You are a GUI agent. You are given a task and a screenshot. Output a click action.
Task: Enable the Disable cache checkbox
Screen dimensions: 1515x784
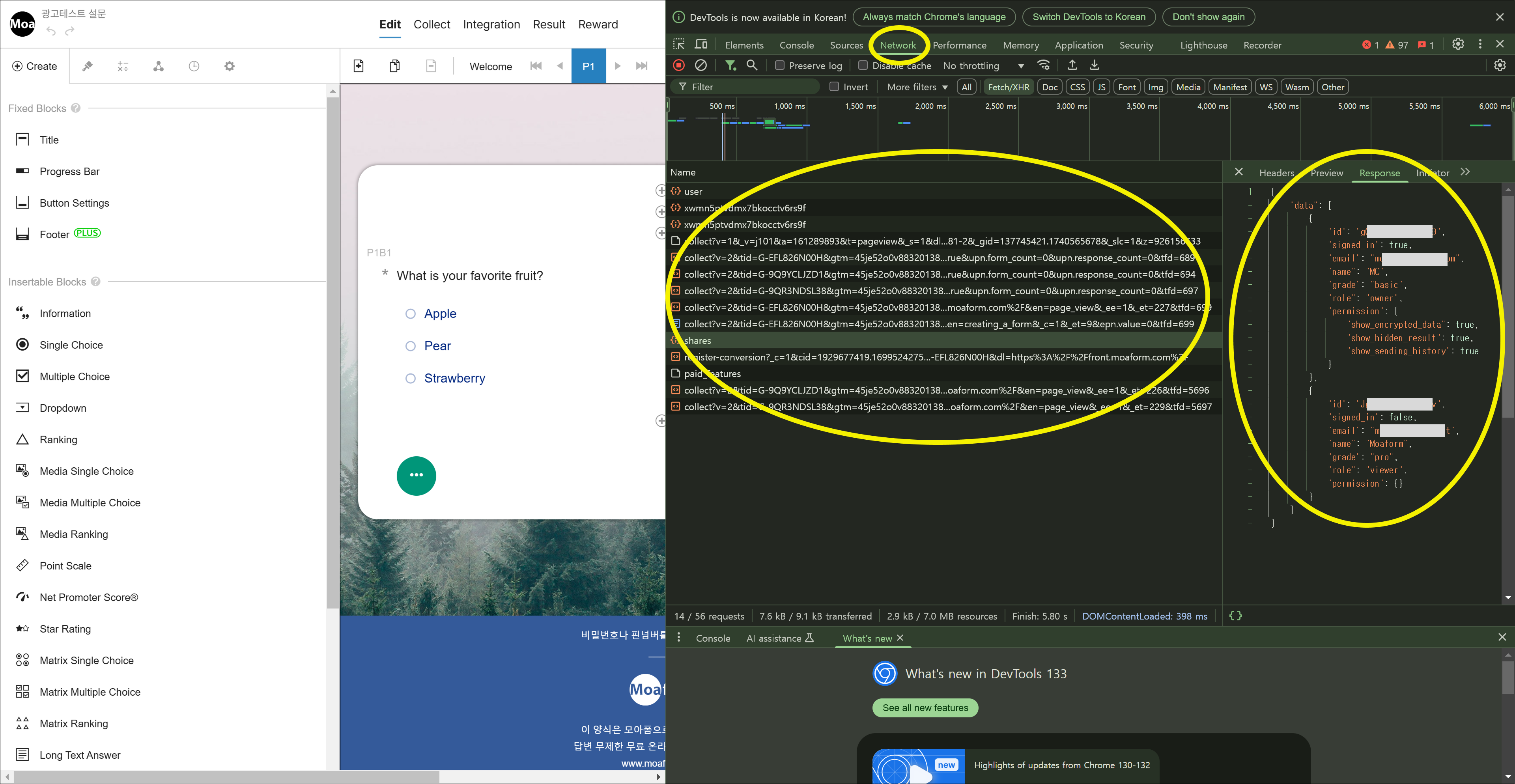[863, 65]
